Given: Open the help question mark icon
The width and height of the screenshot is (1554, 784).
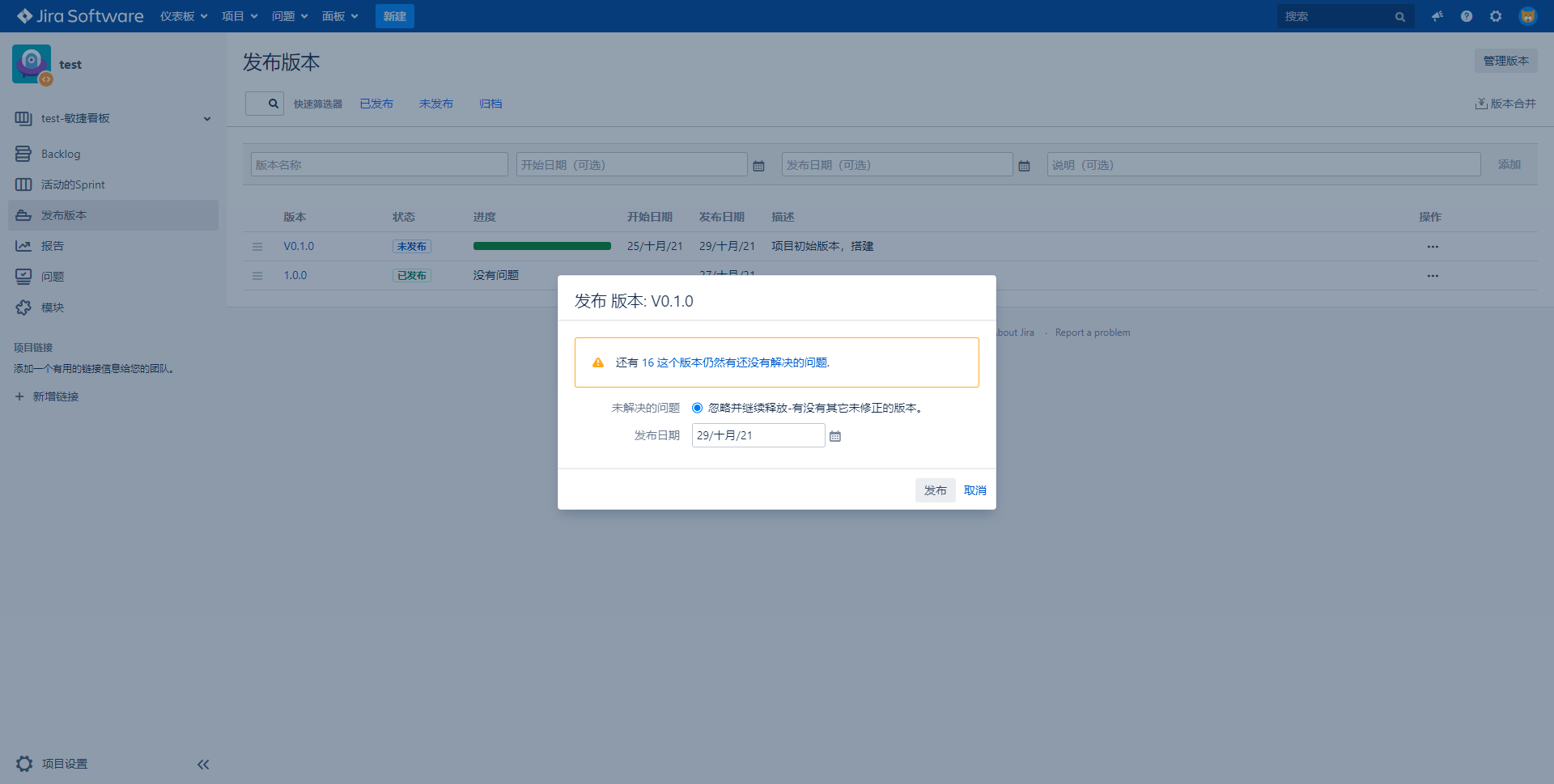Looking at the screenshot, I should (x=1467, y=16).
